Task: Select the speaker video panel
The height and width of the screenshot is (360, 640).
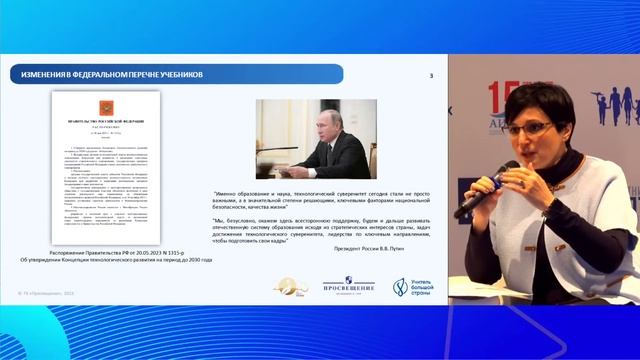Action: (544, 180)
